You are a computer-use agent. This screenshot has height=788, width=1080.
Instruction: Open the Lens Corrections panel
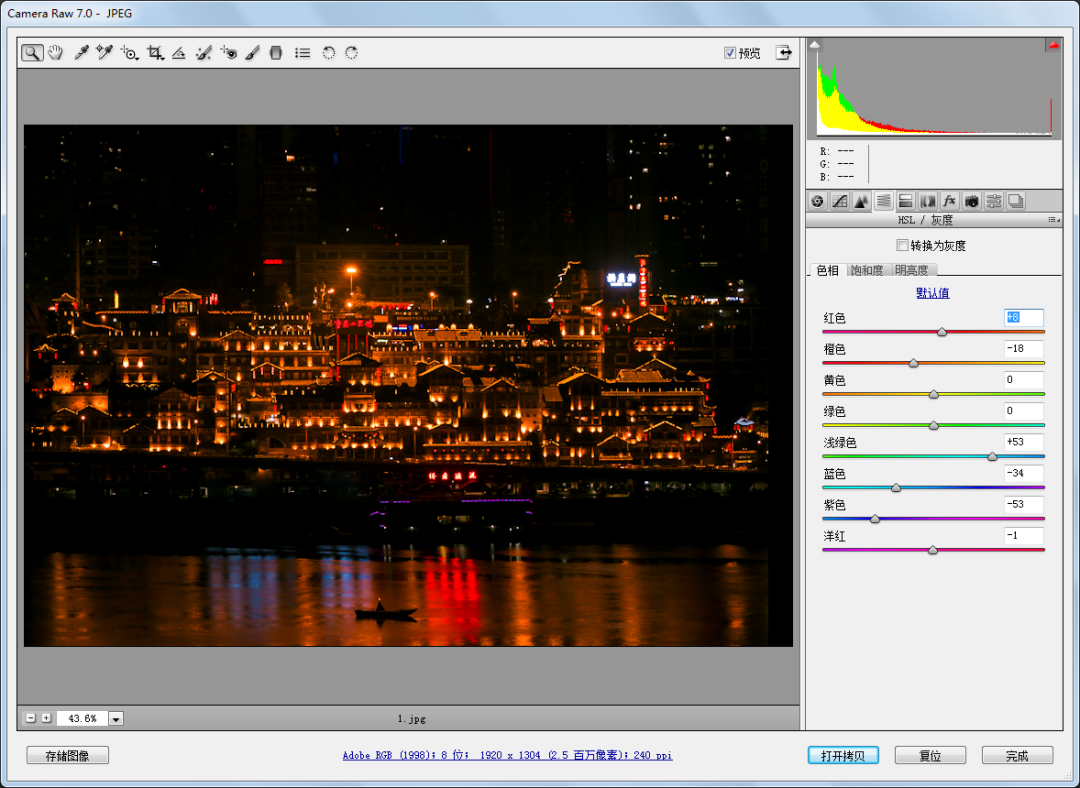[x=927, y=201]
